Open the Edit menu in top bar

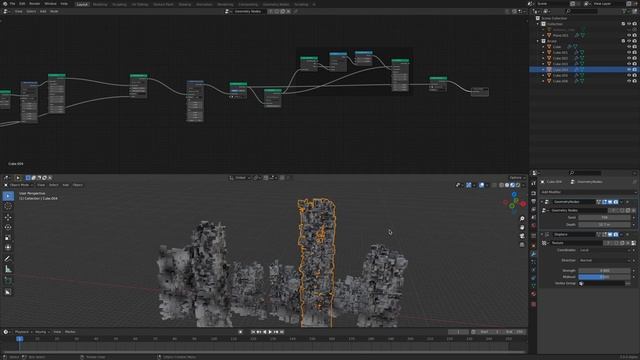(22, 4)
